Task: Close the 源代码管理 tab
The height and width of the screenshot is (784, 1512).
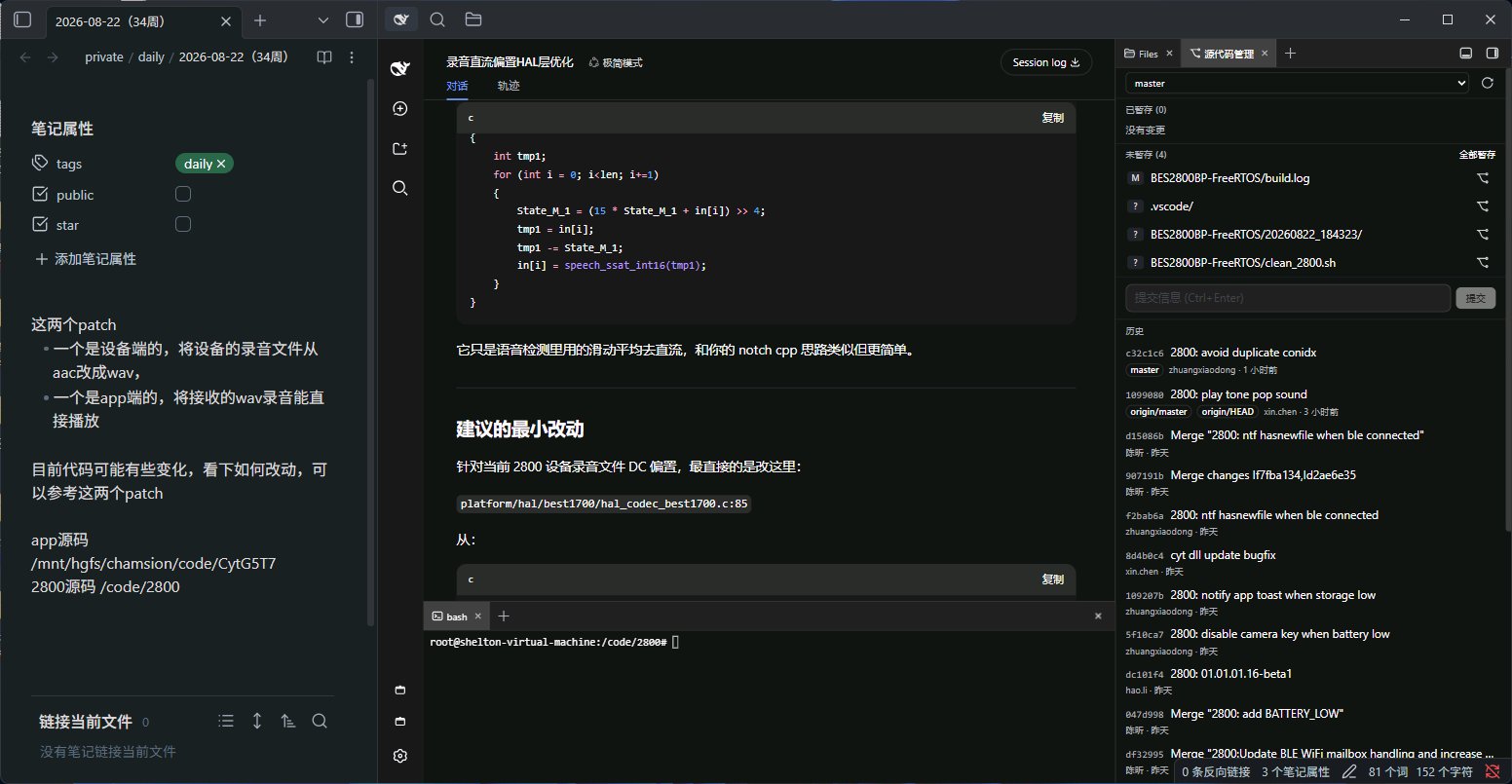Action: tap(1265, 54)
